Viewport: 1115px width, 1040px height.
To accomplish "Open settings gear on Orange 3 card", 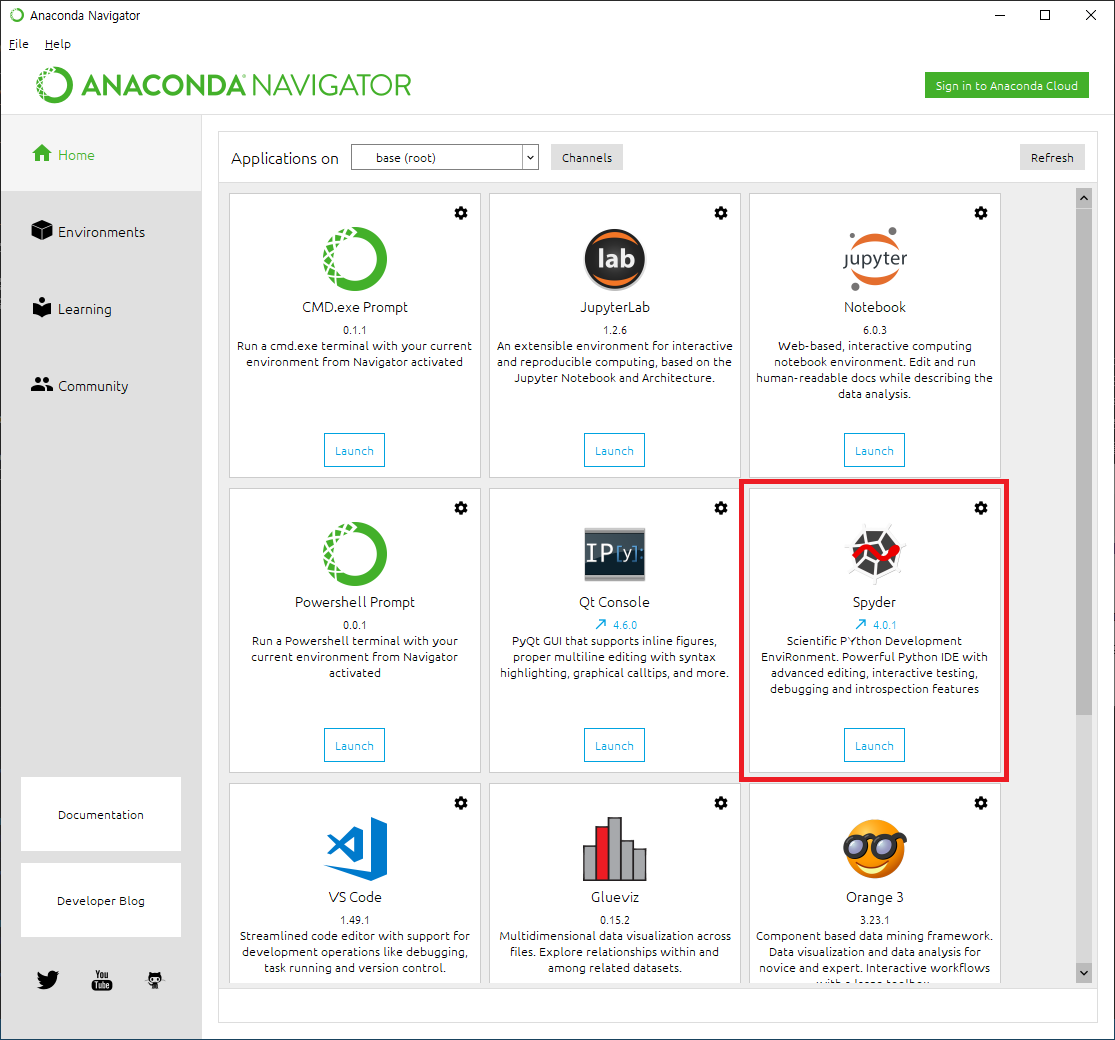I will point(981,803).
